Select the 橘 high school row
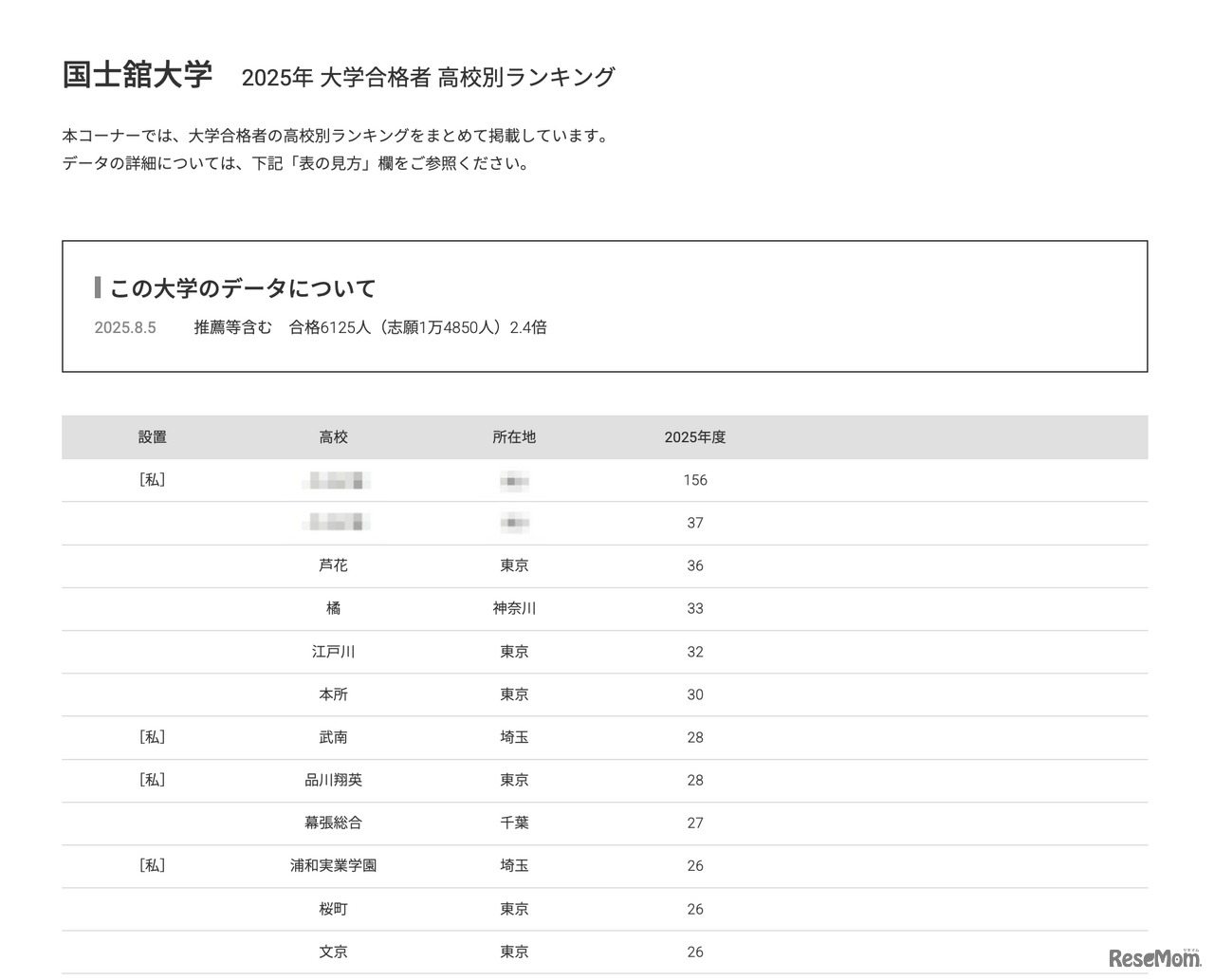 click(334, 608)
